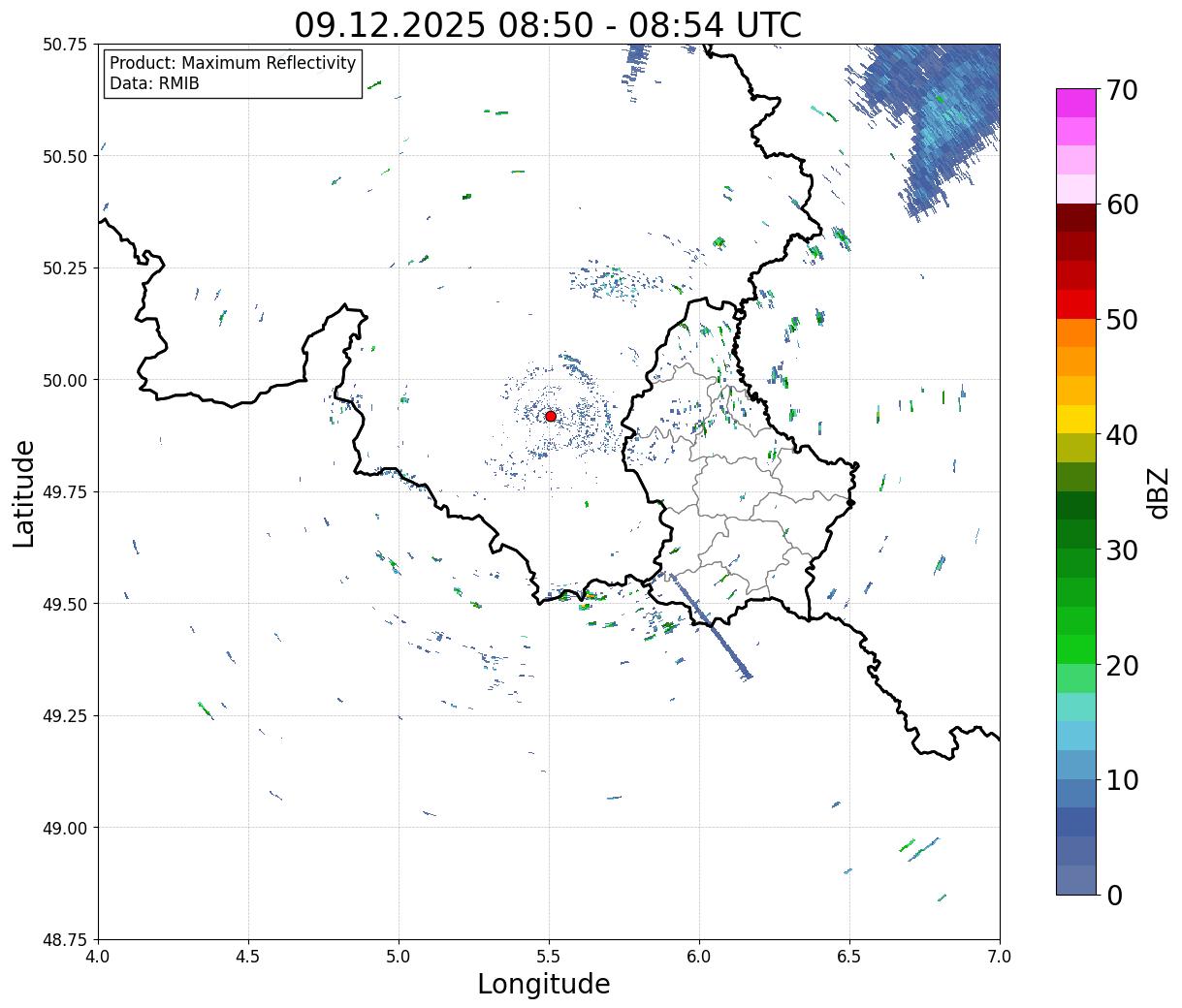Click latitude tick label "49.25"

coord(66,716)
